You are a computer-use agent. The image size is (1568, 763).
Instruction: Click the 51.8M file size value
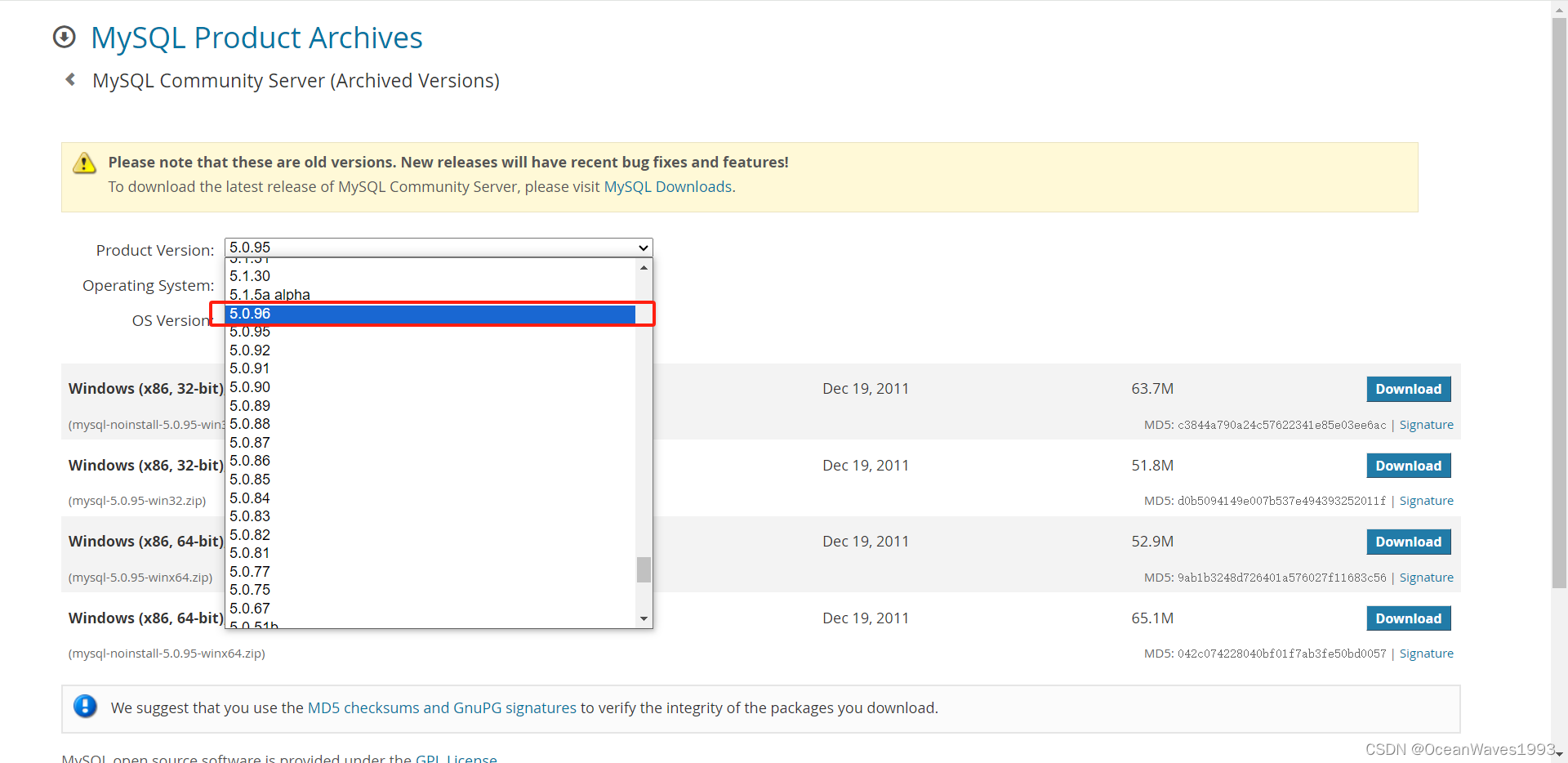1152,466
